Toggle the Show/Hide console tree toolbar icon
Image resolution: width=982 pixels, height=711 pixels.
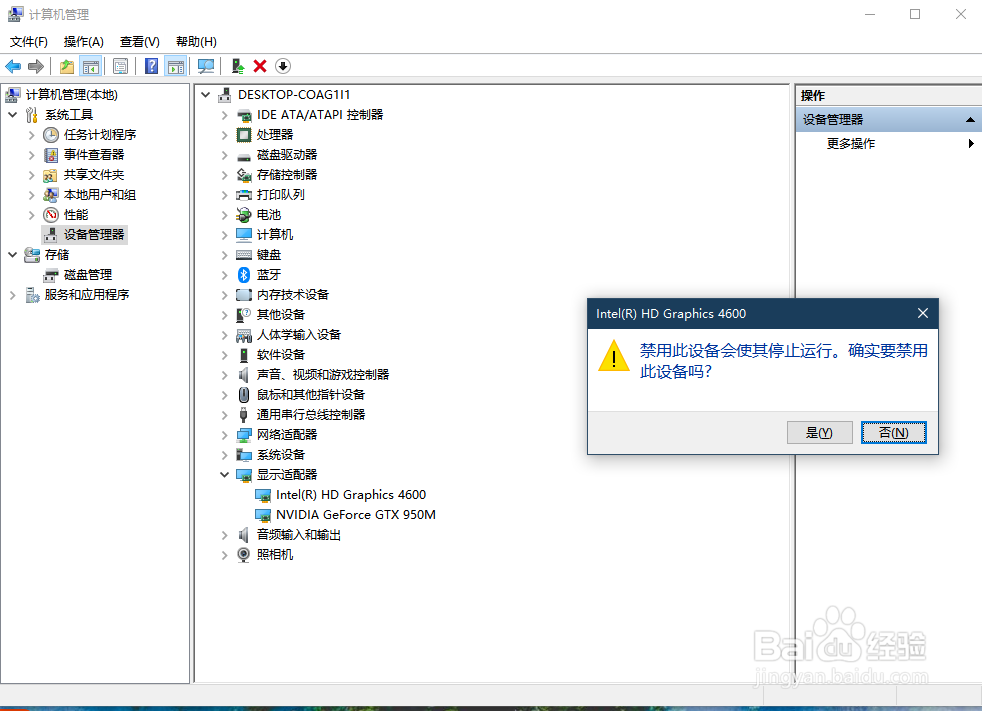click(91, 66)
